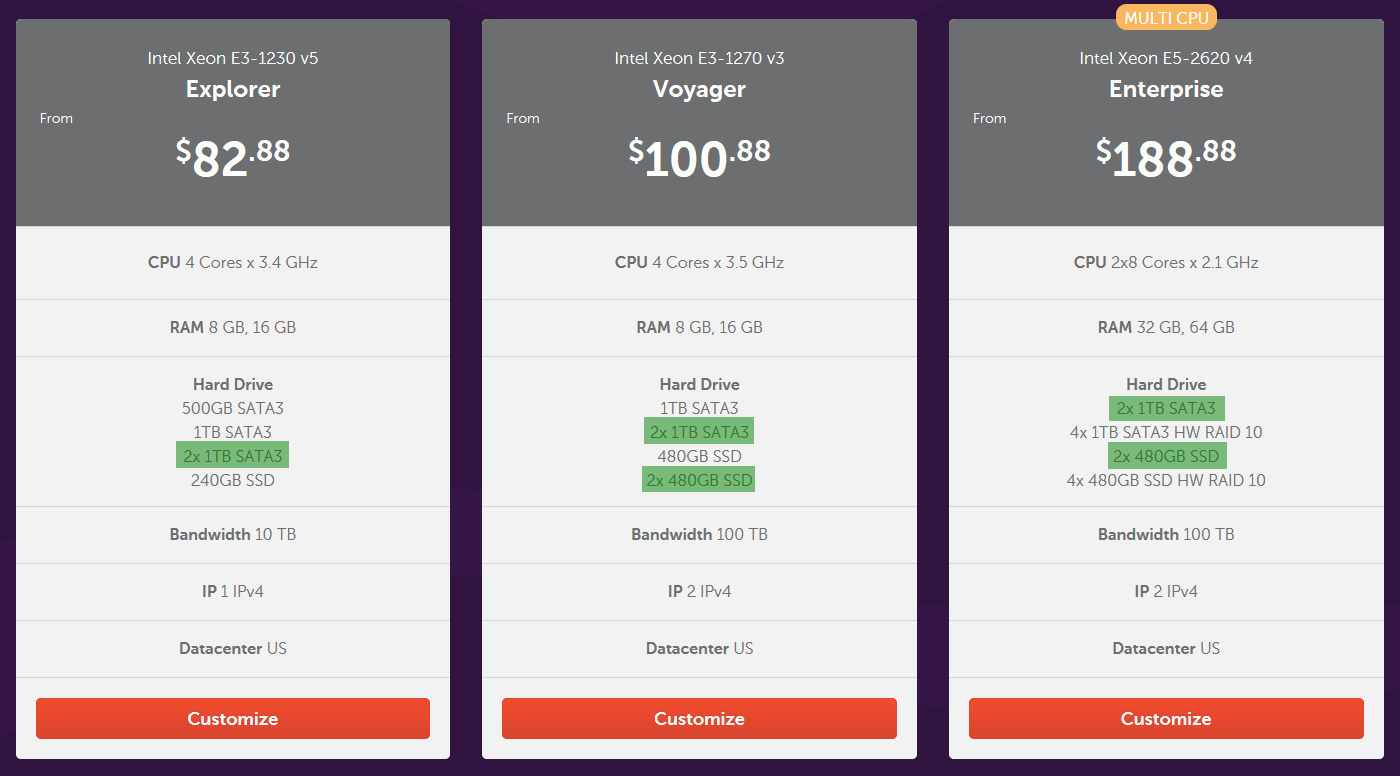Click Bandwidth 10 TB row in Explorer

(233, 534)
